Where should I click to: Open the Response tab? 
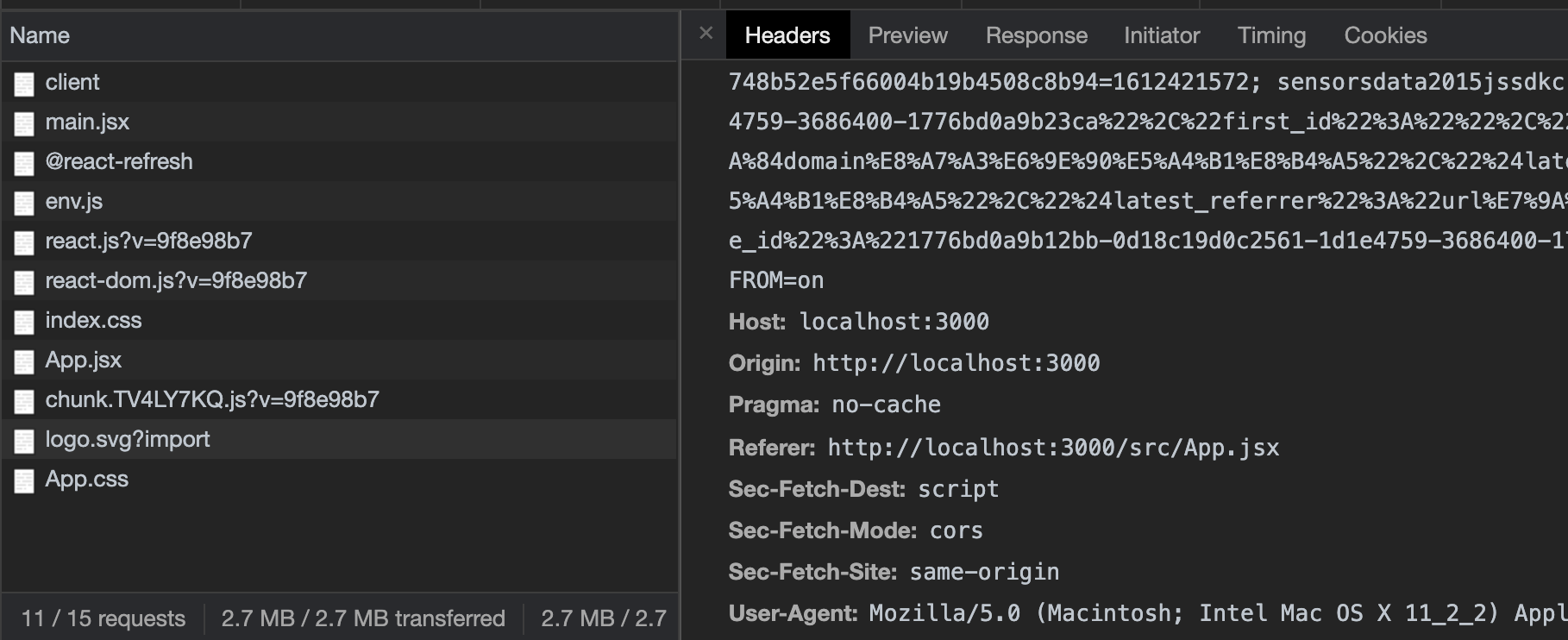coord(1037,35)
